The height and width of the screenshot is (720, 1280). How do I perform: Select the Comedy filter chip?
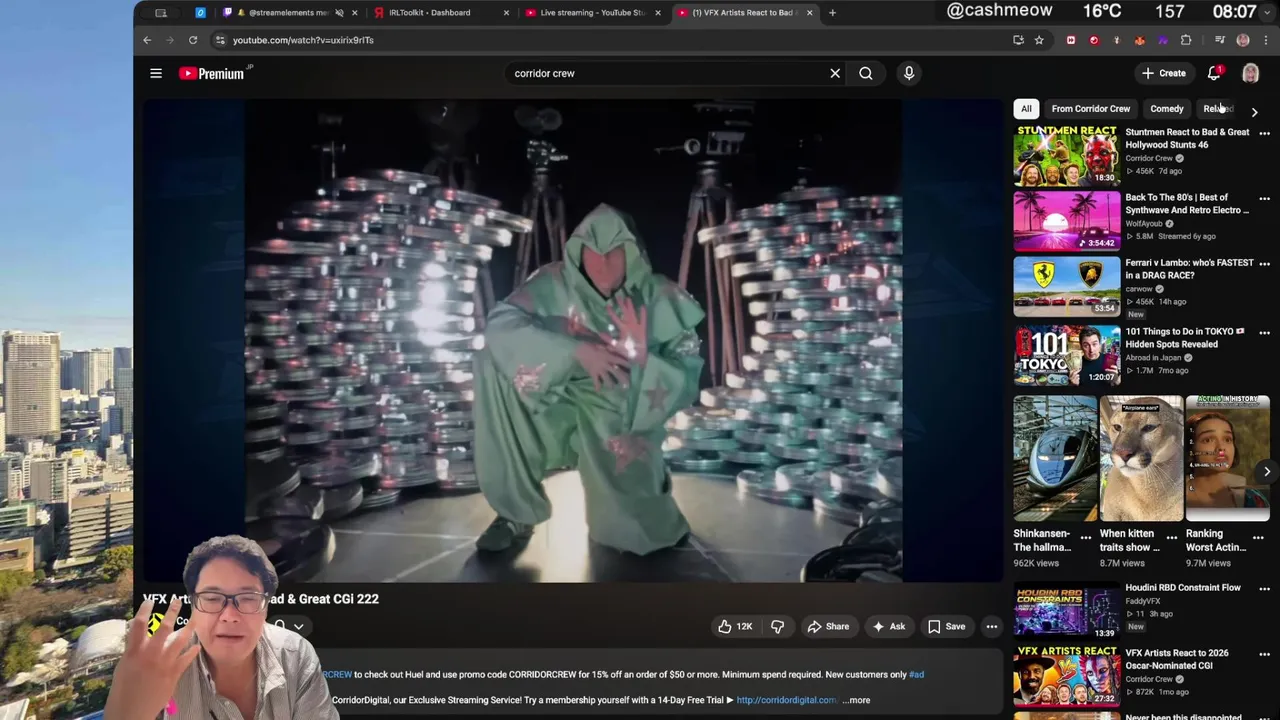tap(1166, 109)
